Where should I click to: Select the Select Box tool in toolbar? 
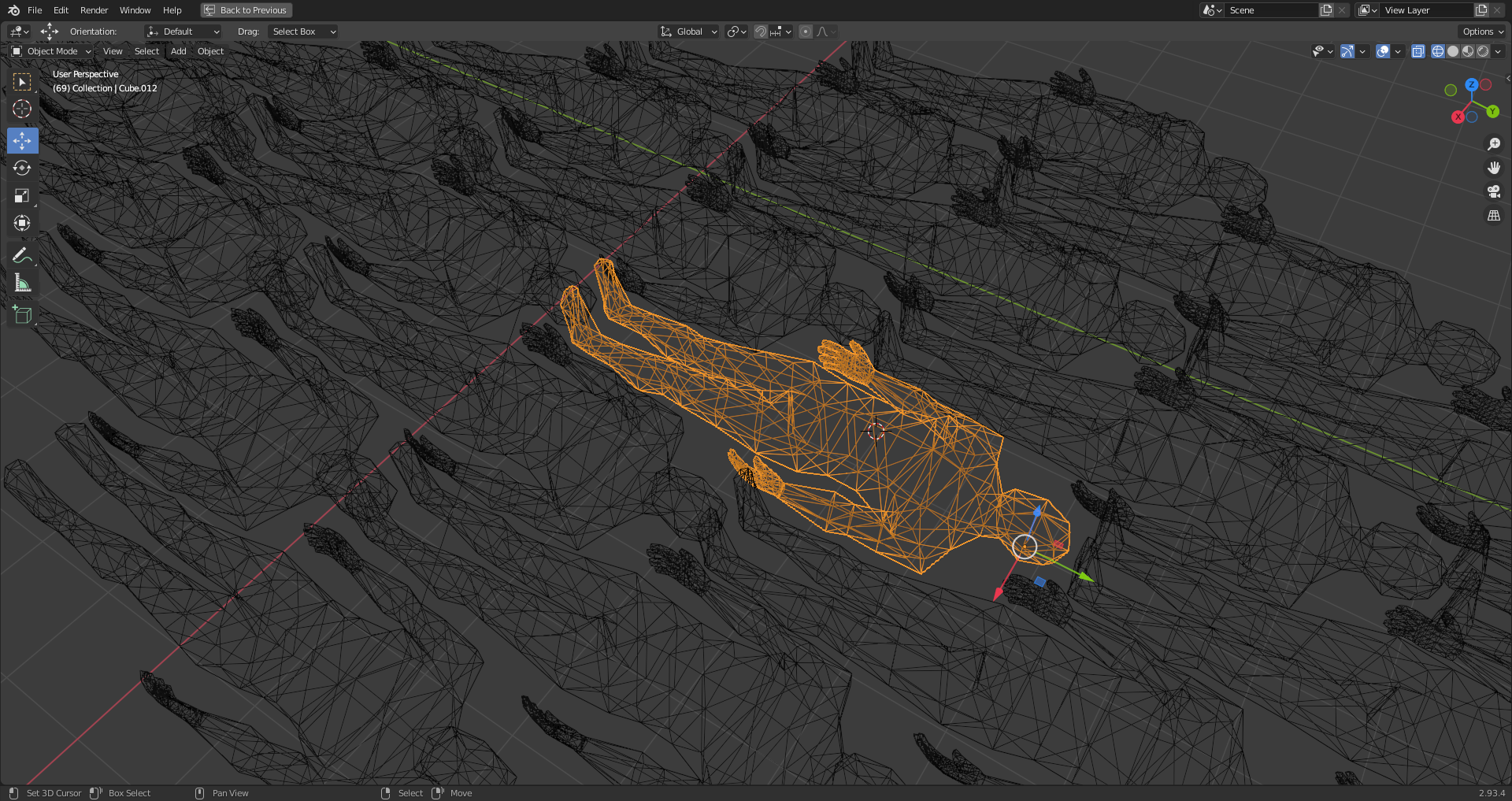[22, 82]
